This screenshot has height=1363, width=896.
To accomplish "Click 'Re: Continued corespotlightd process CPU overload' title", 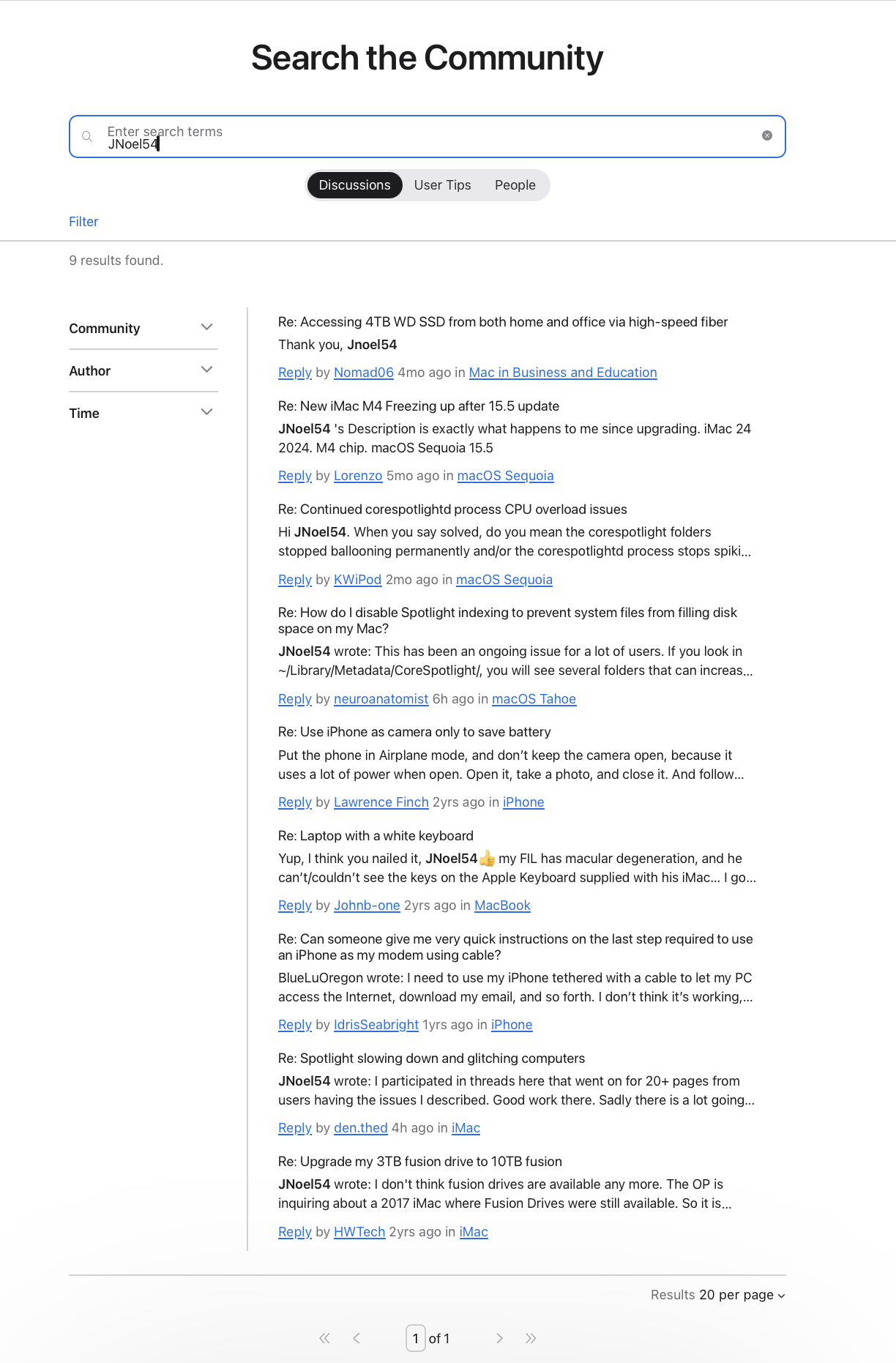I will 452,509.
